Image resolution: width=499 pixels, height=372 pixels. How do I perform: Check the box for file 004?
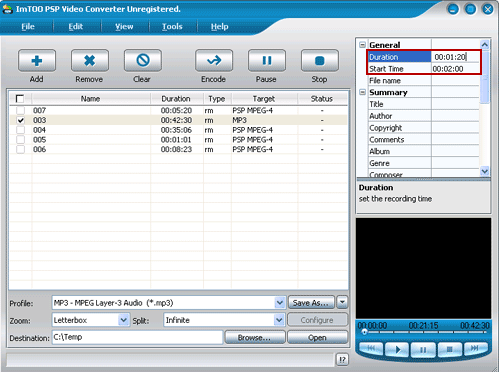coord(21,130)
